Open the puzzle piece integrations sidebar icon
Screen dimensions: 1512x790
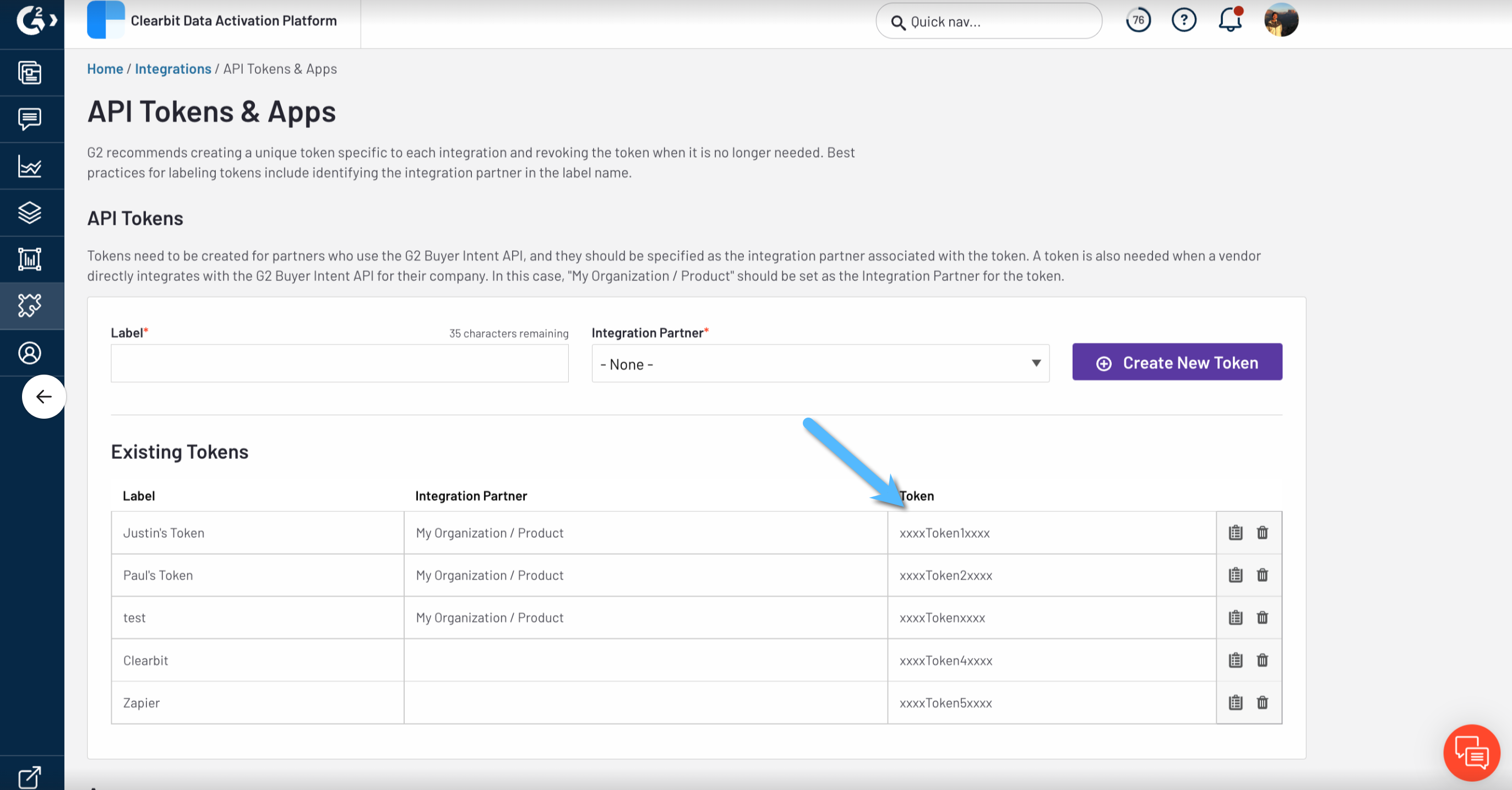pyautogui.click(x=29, y=306)
